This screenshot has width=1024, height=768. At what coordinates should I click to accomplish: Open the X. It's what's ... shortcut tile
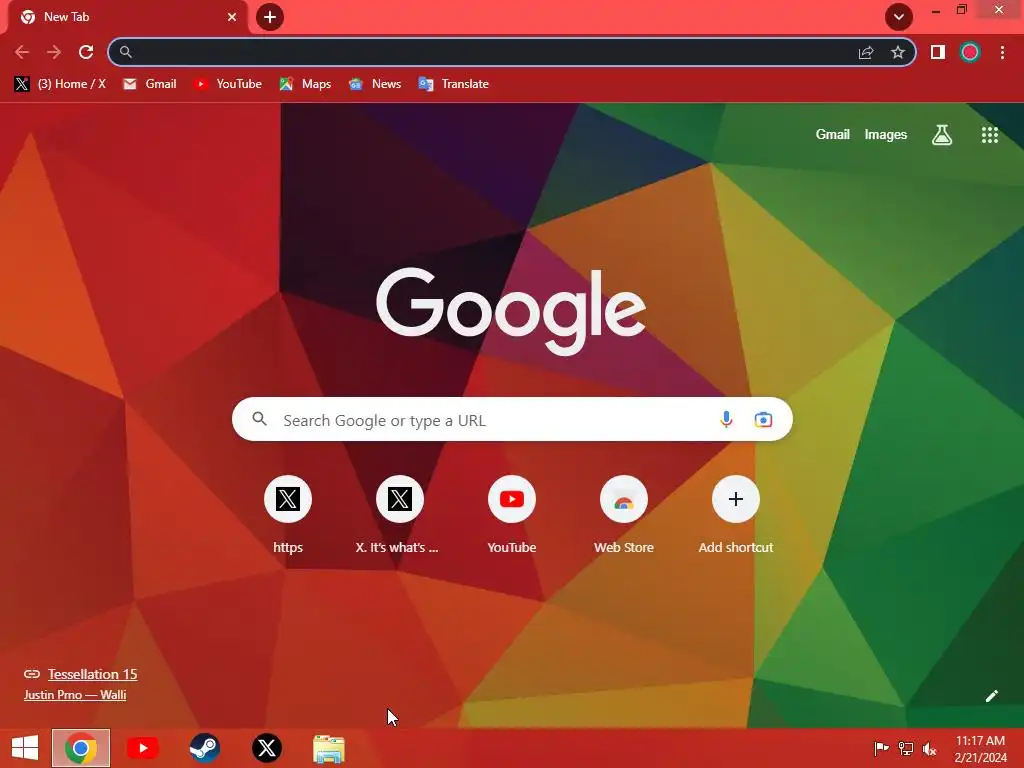[400, 515]
